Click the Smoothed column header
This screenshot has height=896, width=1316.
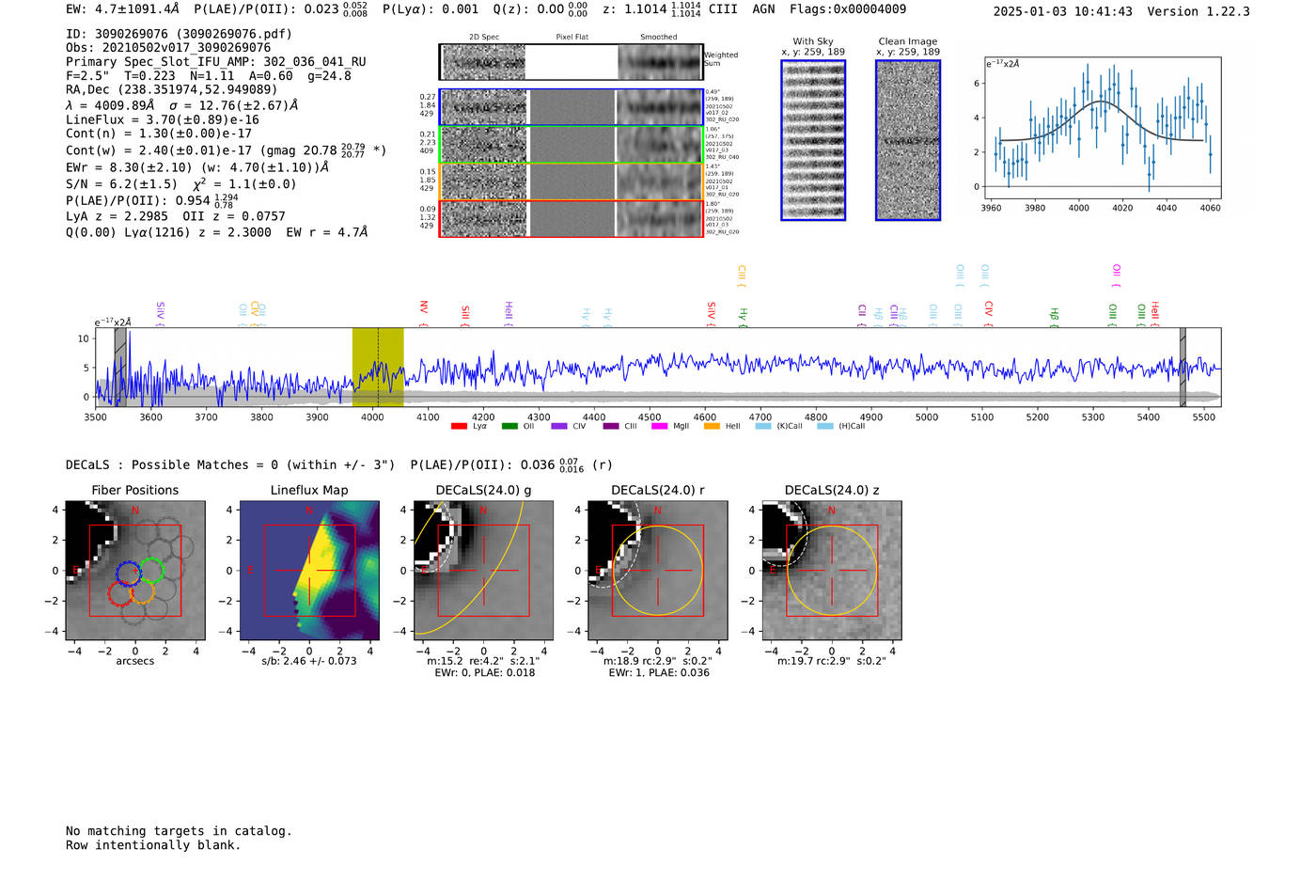pos(658,38)
